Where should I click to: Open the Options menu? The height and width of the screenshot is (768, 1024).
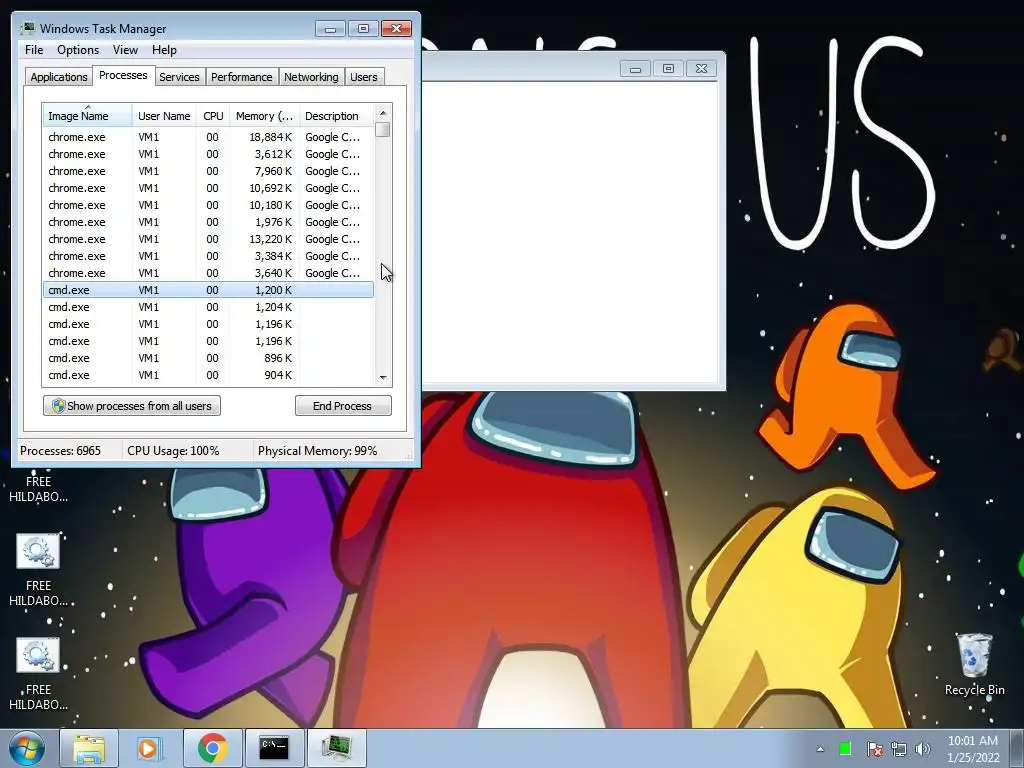click(x=78, y=50)
